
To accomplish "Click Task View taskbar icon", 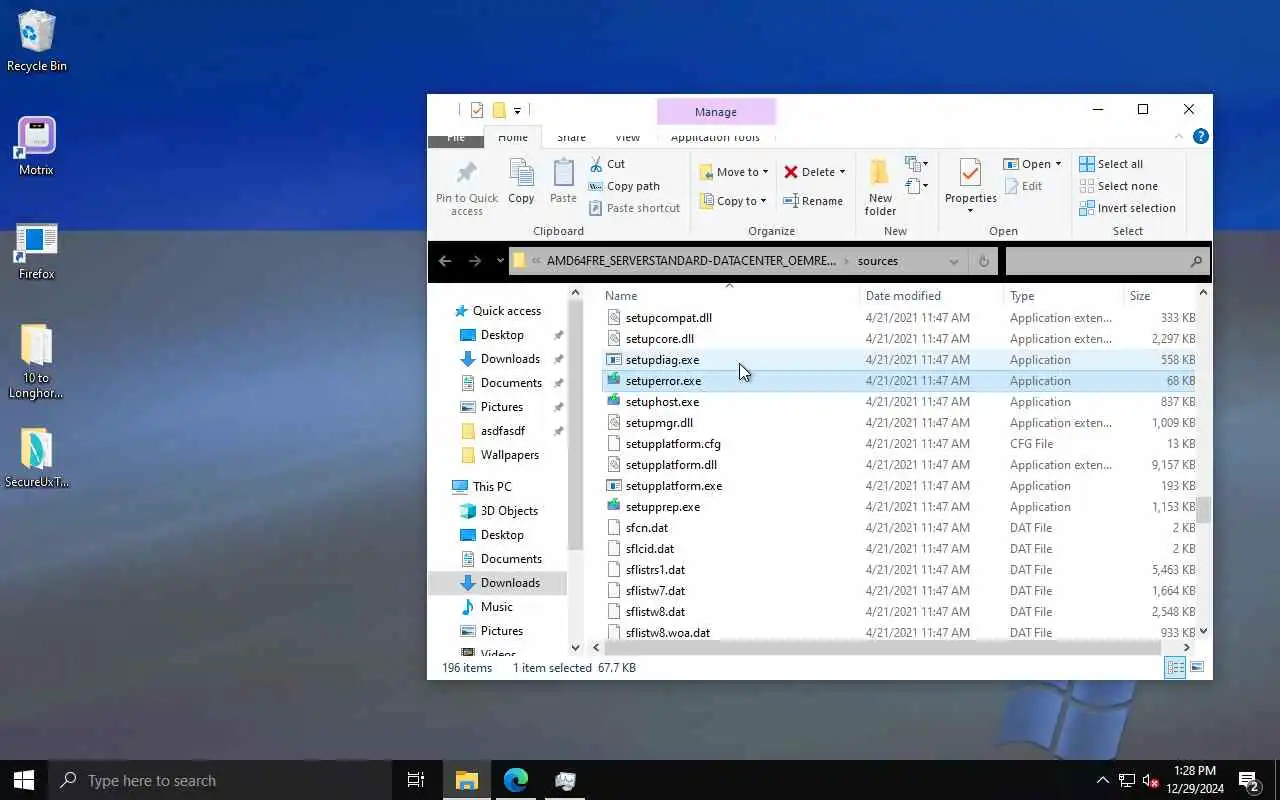I will click(x=416, y=780).
